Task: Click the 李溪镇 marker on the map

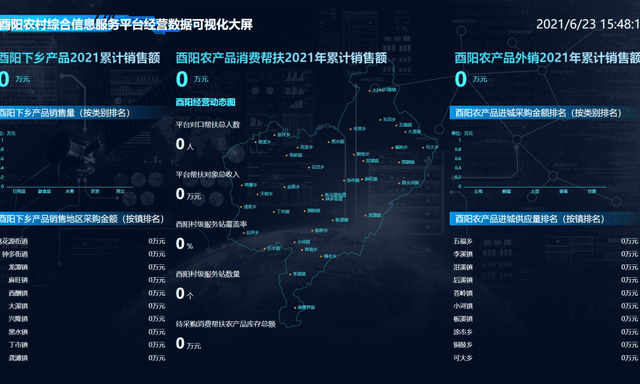Action: tap(298, 274)
